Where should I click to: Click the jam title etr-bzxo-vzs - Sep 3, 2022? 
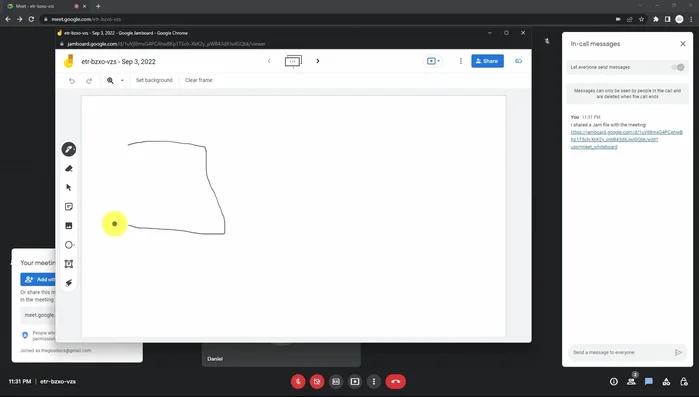118,62
